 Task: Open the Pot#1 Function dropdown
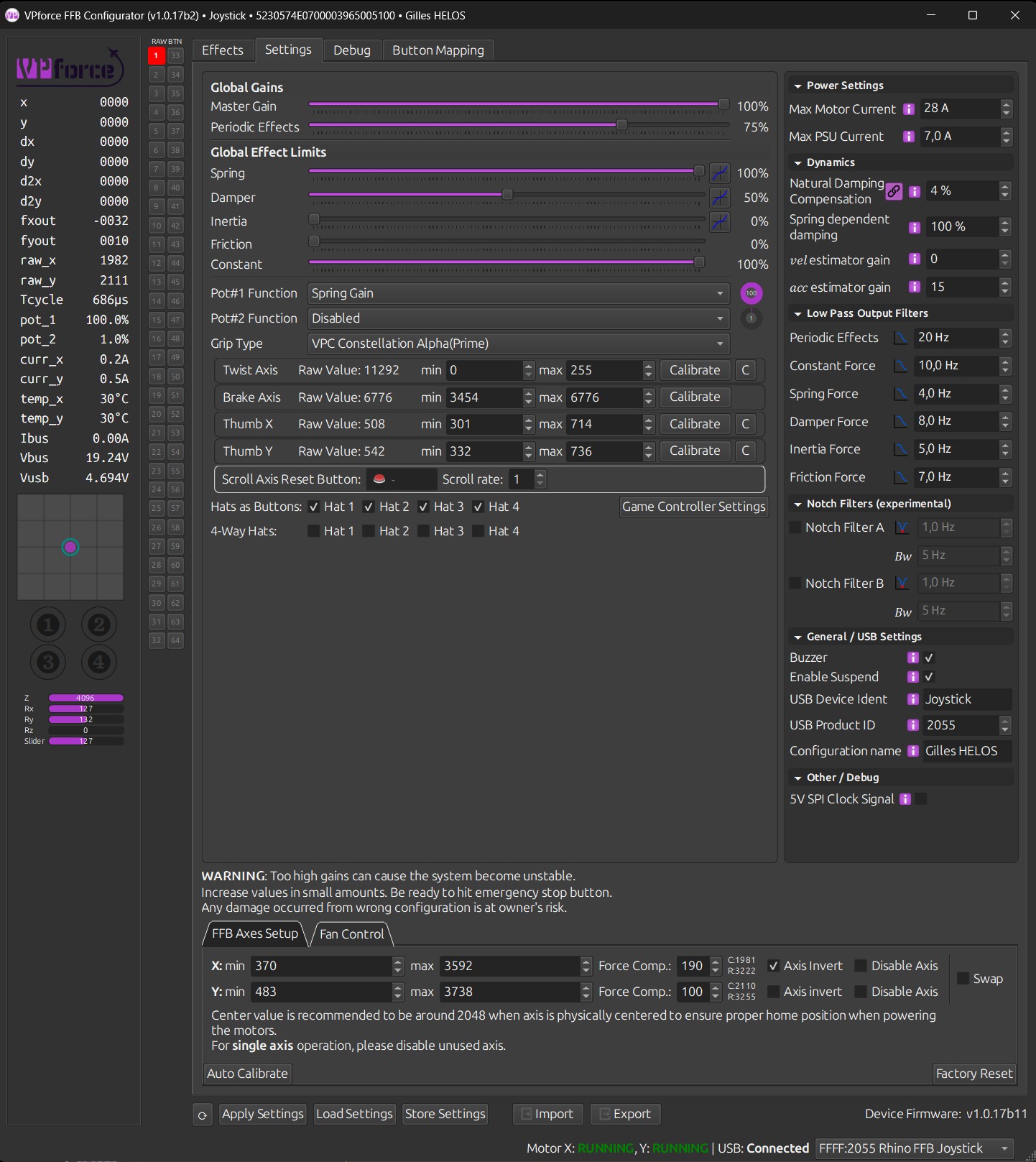tap(519, 293)
